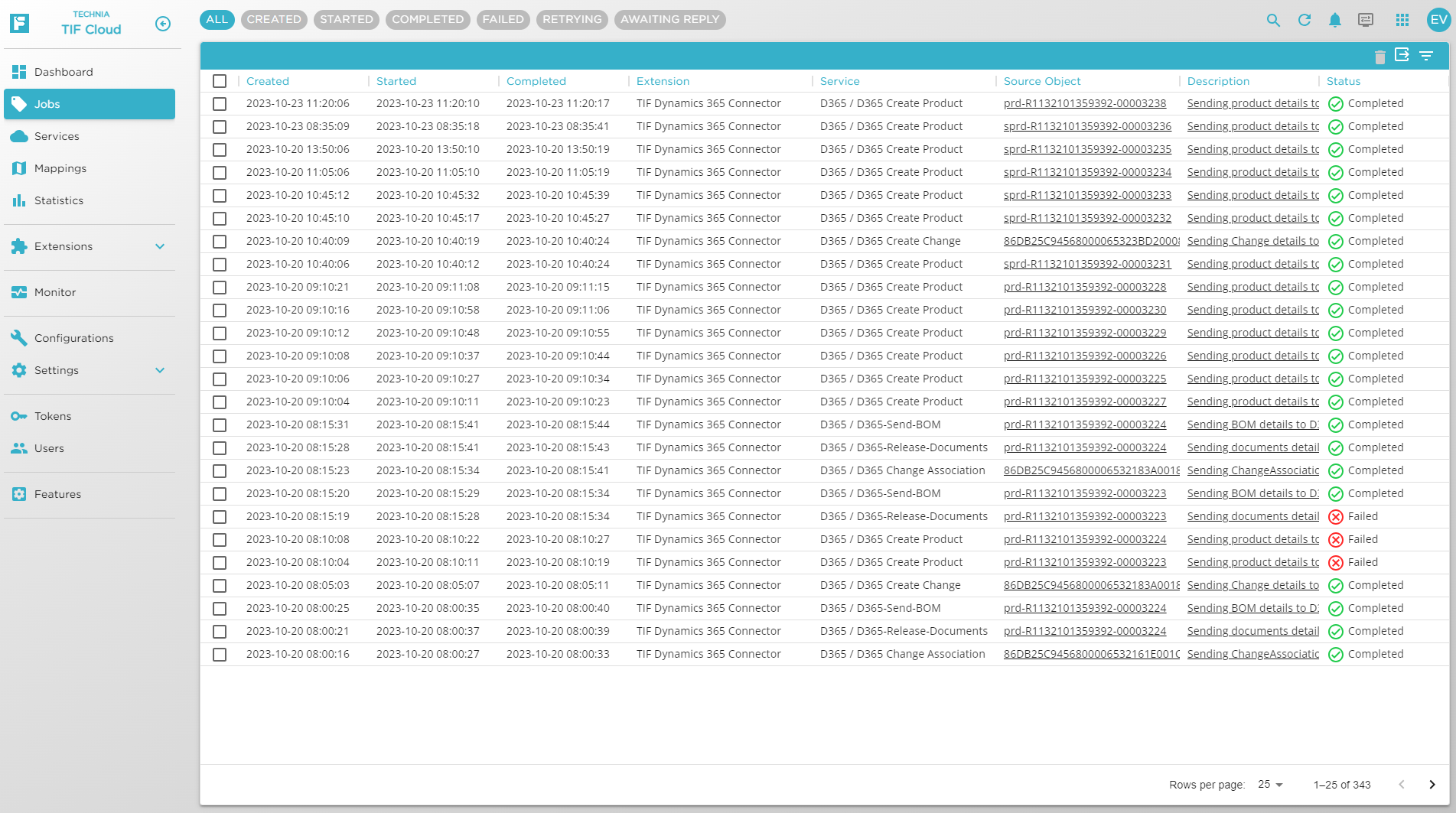The image size is (1456, 813).
Task: Expand the Settings menu chevron
Action: tap(160, 370)
